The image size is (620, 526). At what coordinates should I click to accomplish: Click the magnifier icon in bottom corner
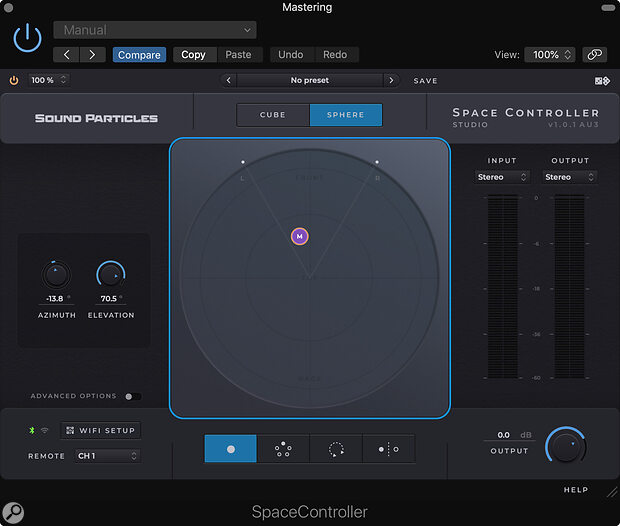[x=13, y=513]
